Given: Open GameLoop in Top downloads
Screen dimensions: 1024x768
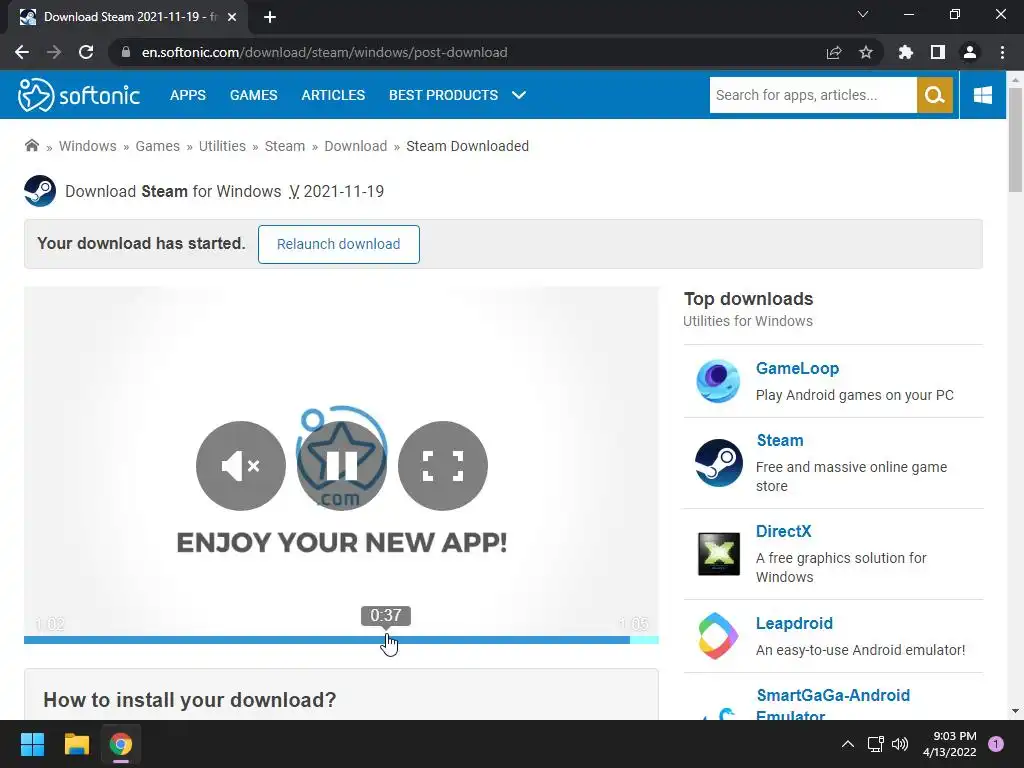Looking at the screenshot, I should 797,368.
